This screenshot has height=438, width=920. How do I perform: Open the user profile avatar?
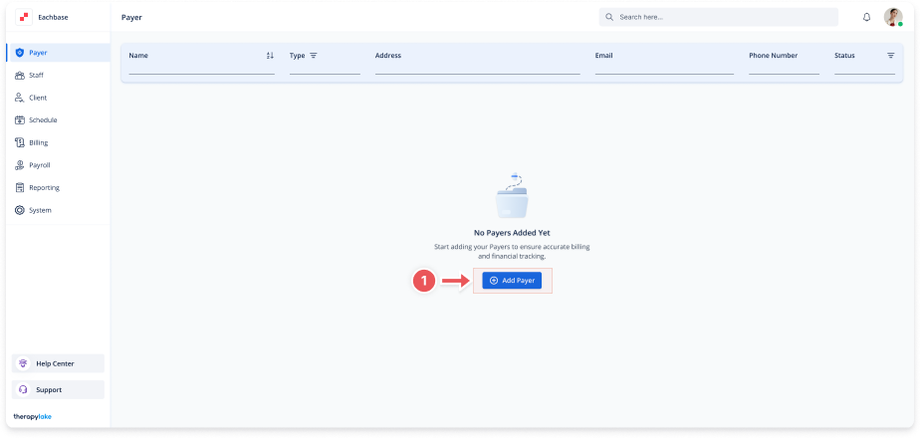(893, 17)
